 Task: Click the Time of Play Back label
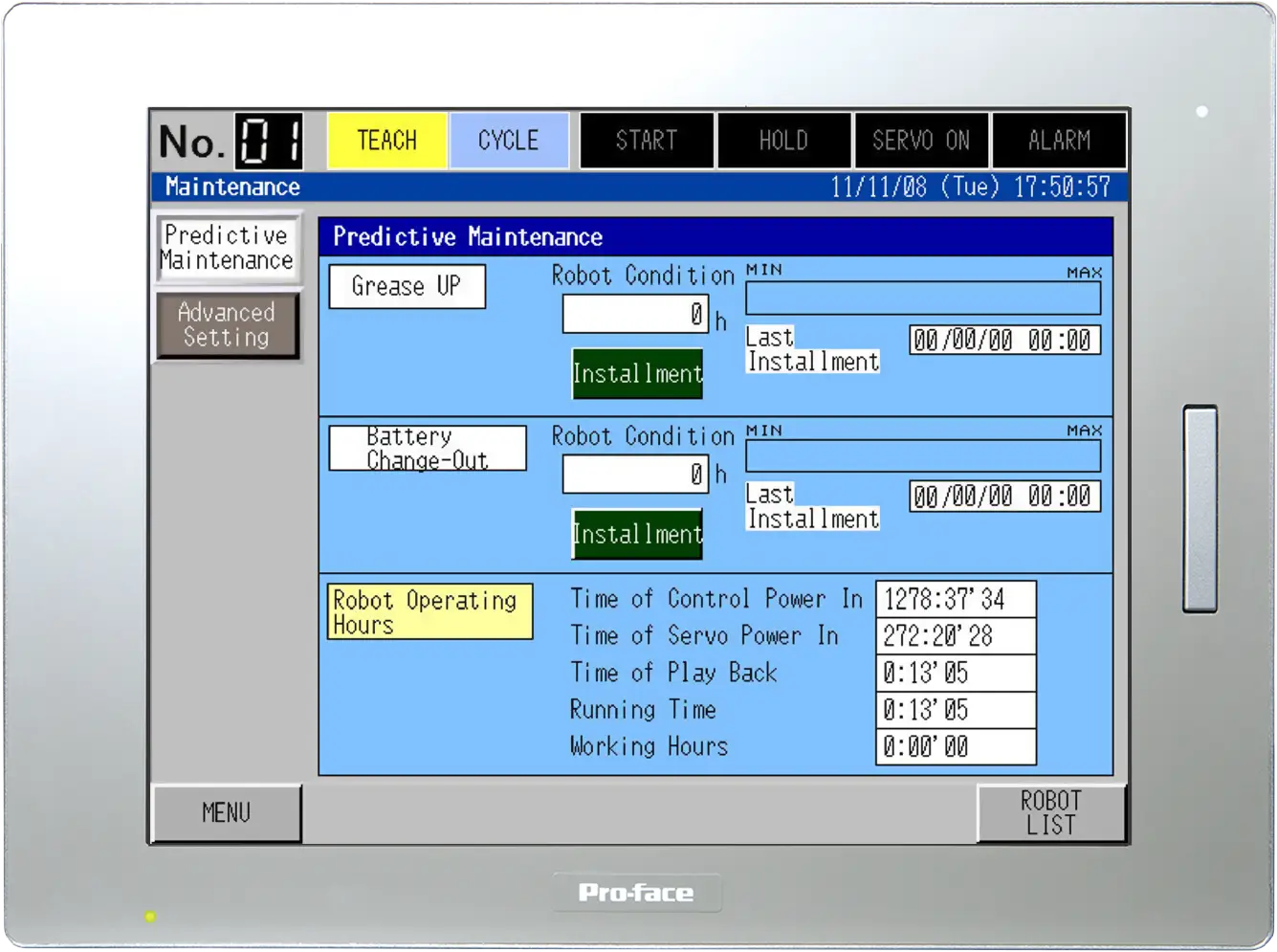click(x=674, y=673)
